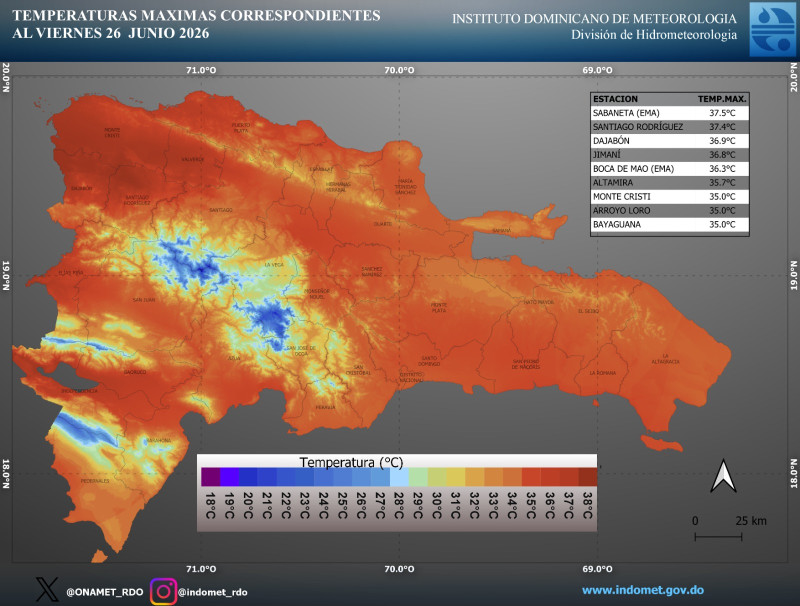Select SANTIAGO RODRÍGUEZ in the station table
The height and width of the screenshot is (606, 800).
[638, 127]
